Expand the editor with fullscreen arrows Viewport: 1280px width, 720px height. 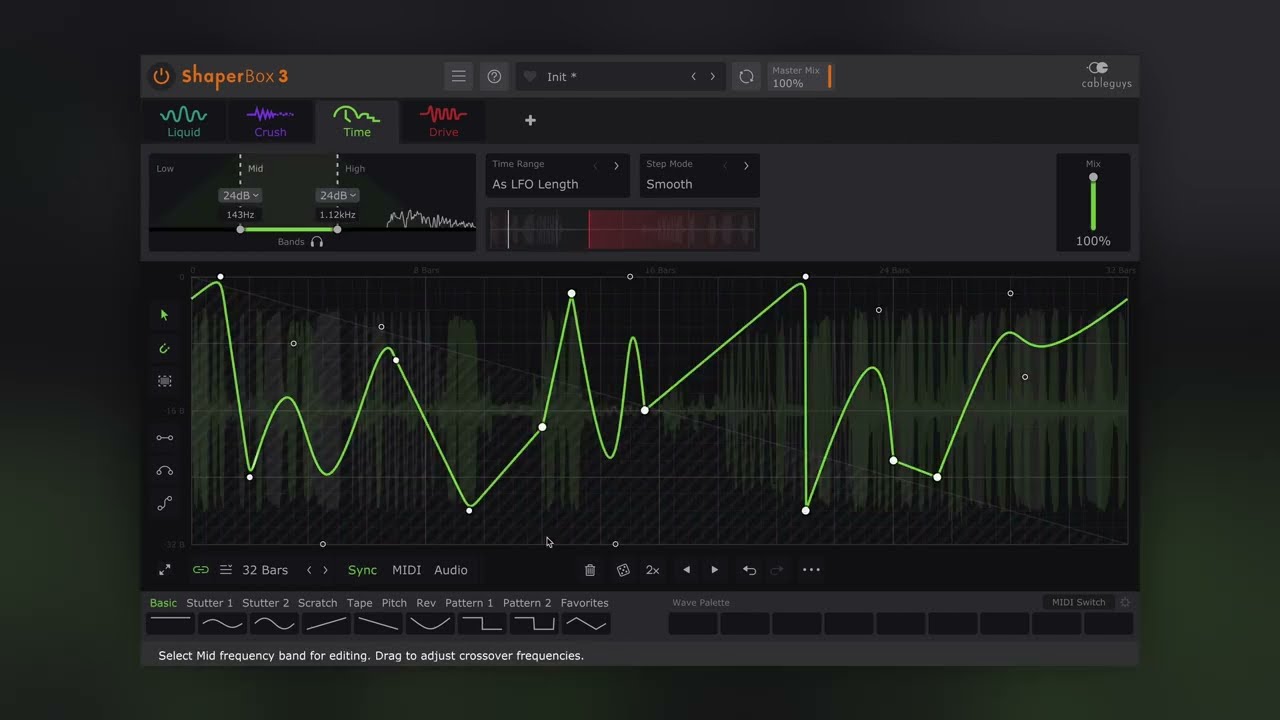[165, 570]
